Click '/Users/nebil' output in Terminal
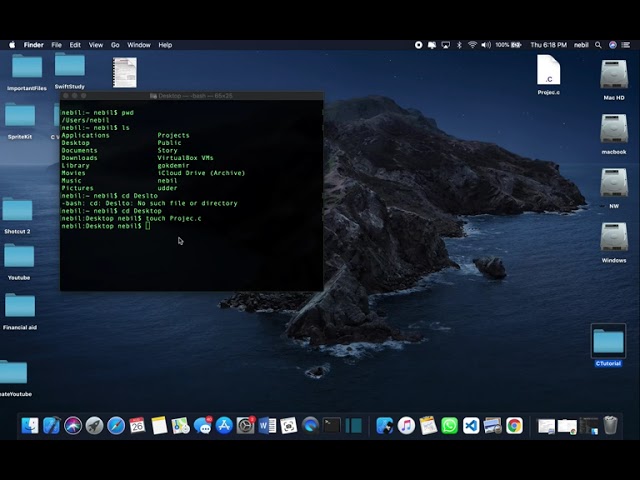Viewport: 640px width, 480px height. click(x=85, y=120)
